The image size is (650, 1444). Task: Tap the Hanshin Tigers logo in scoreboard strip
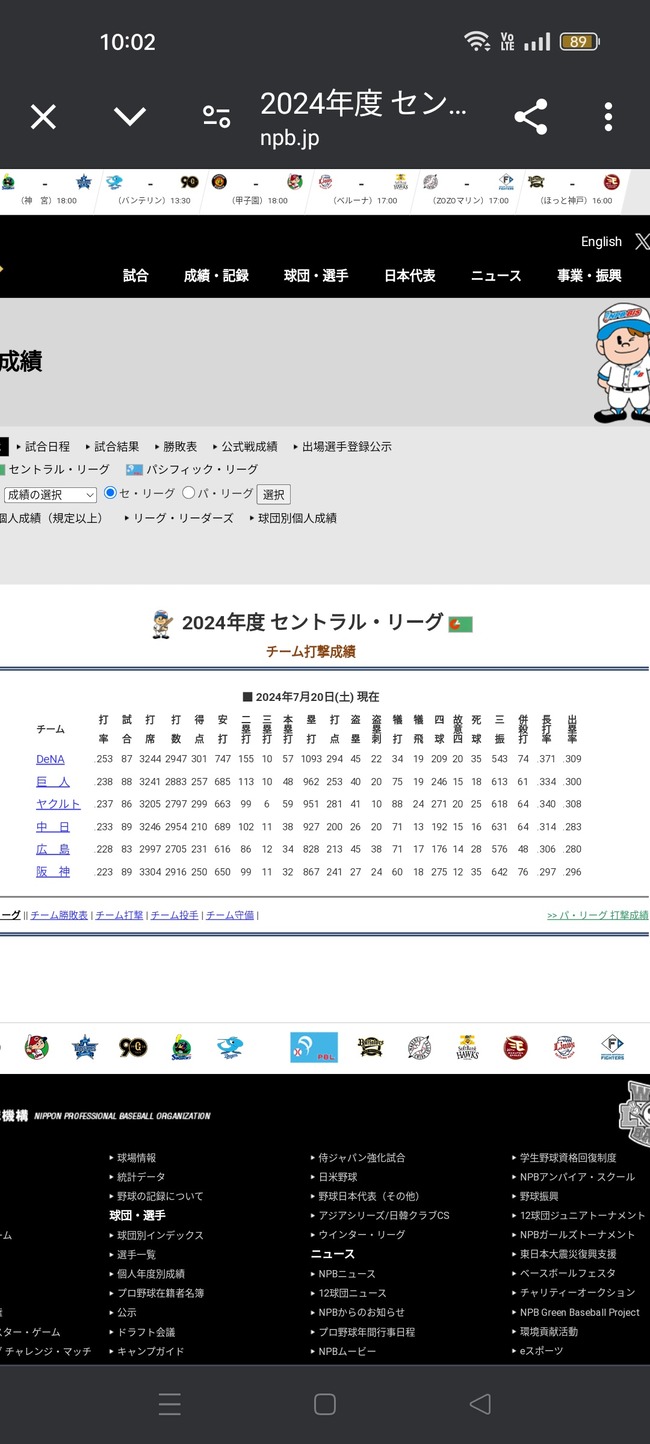coord(218,182)
